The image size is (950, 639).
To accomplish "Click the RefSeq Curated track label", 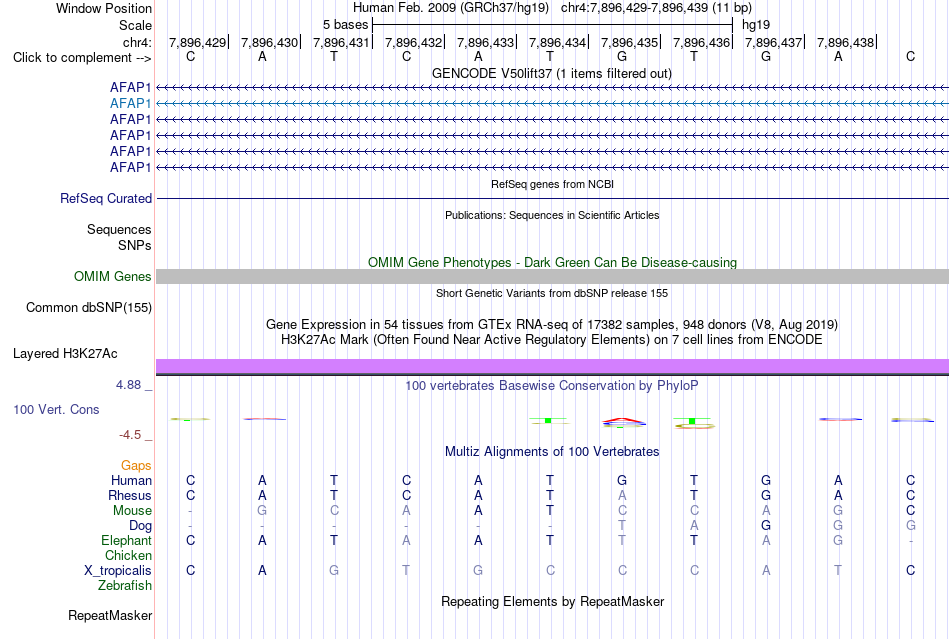I will tap(106, 199).
